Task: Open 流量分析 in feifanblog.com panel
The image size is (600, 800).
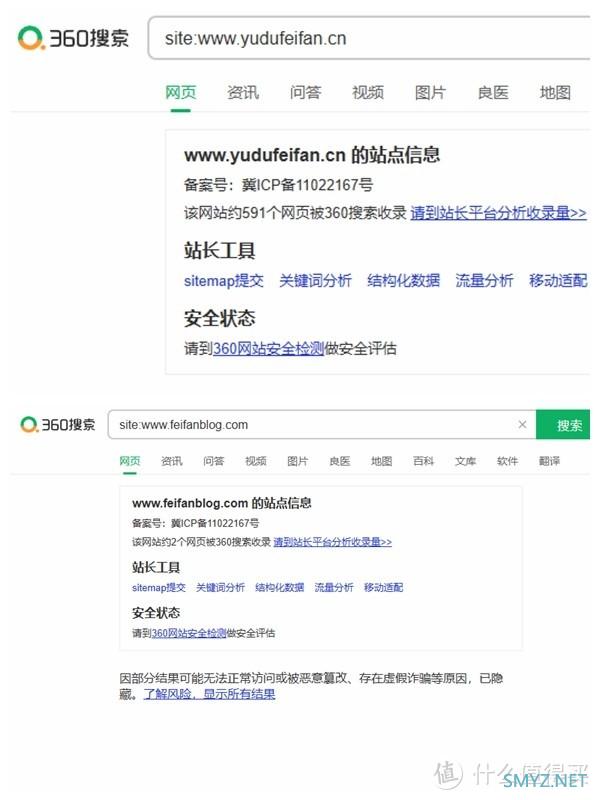Action: pos(334,588)
